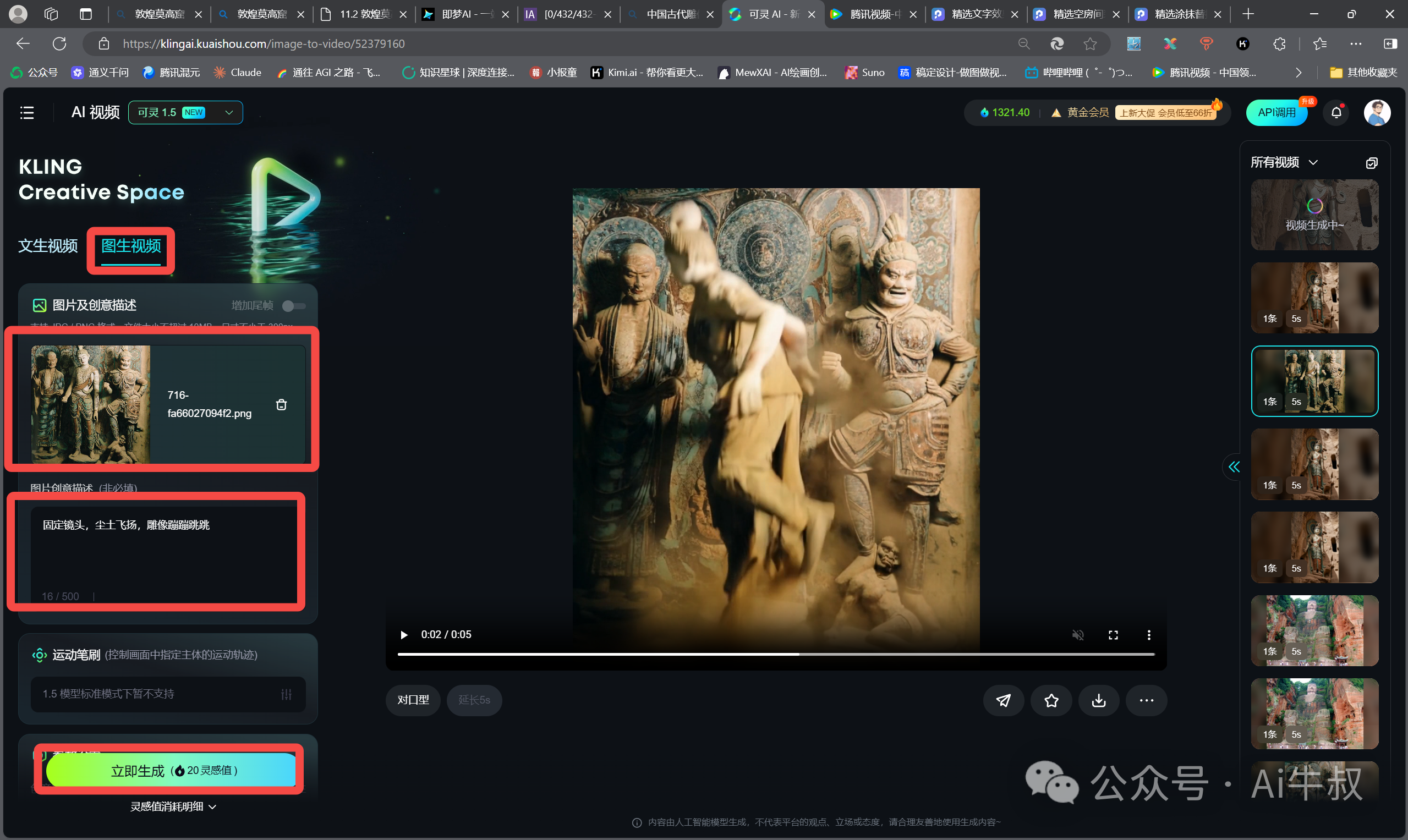
Task: Unmute the video sound
Action: click(x=1077, y=634)
